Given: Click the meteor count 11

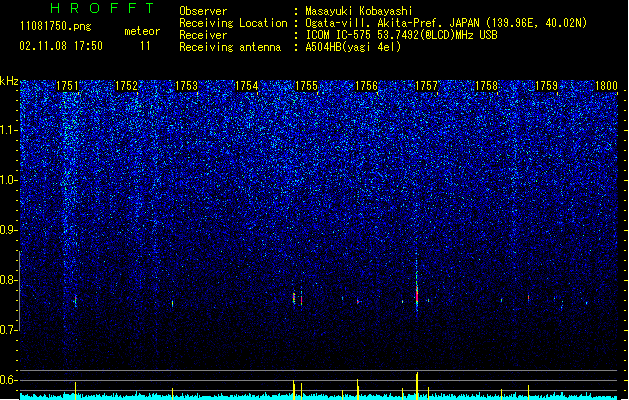Looking at the screenshot, I should [145, 46].
